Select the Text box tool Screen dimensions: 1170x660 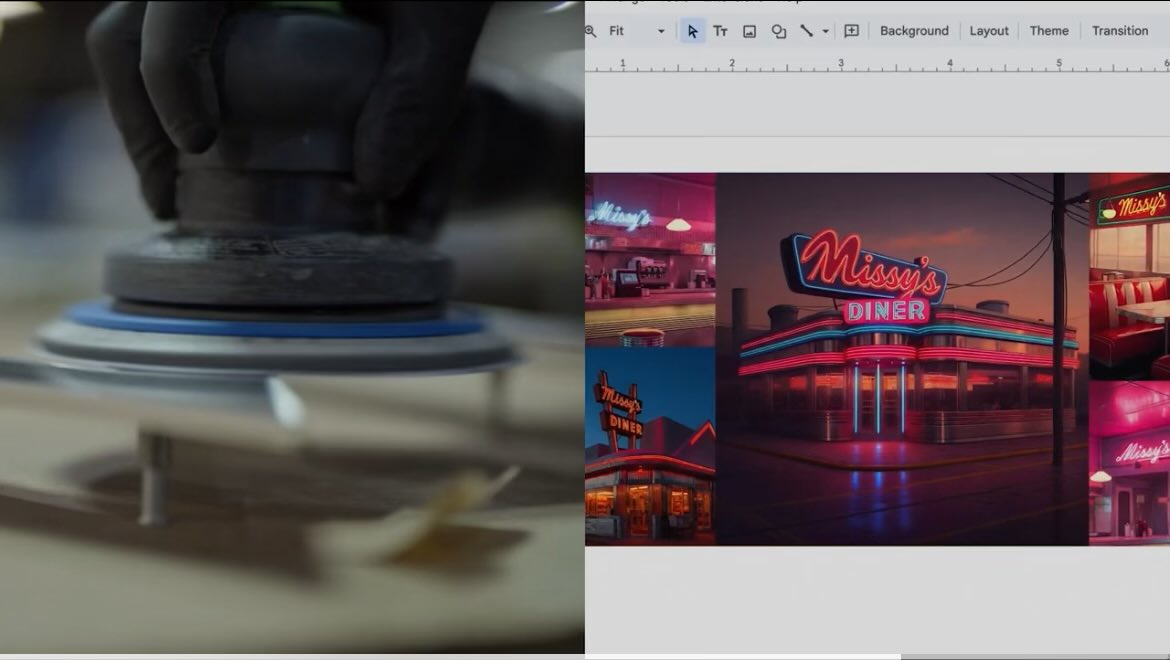click(720, 31)
